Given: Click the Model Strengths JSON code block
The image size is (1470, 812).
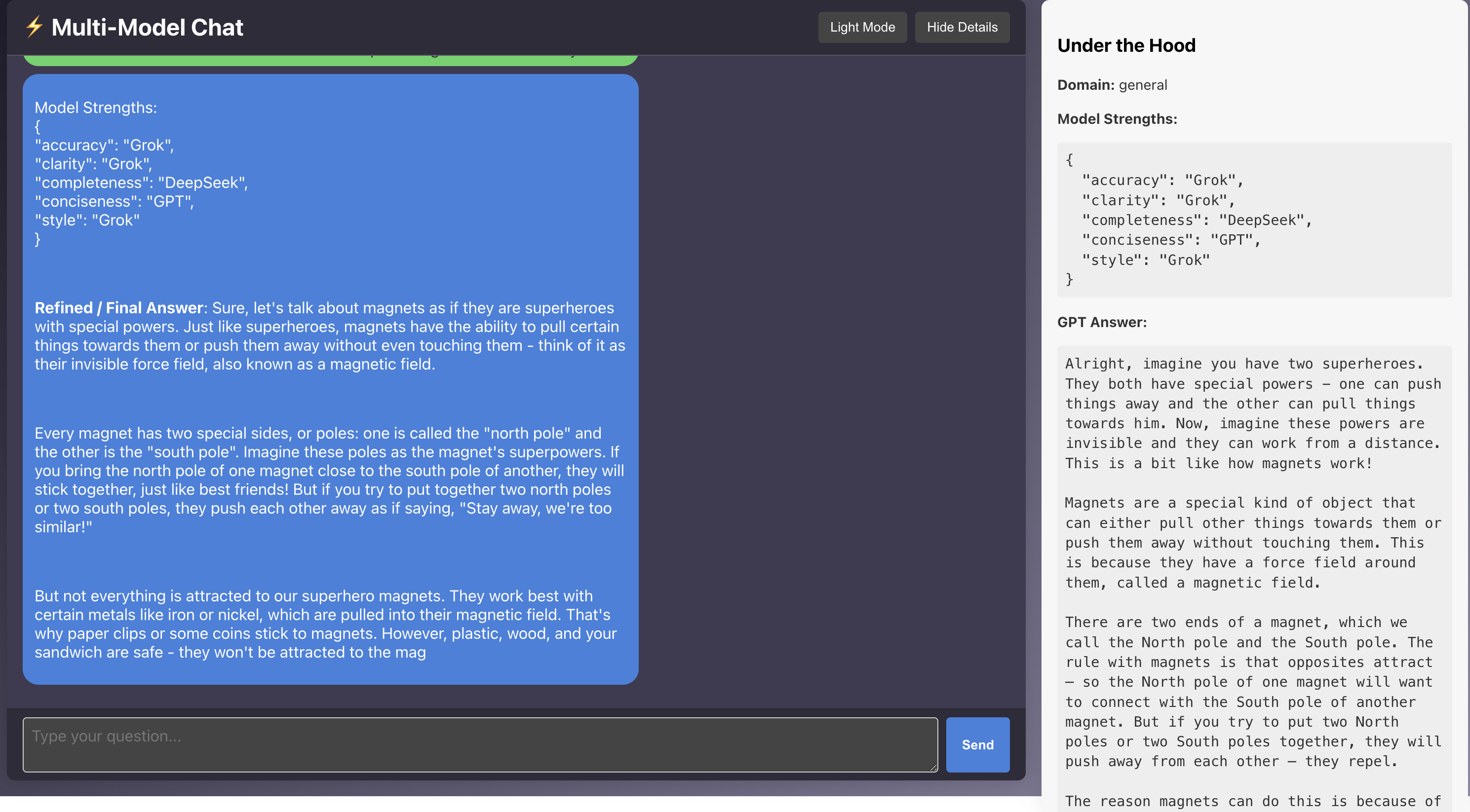Looking at the screenshot, I should [1254, 220].
